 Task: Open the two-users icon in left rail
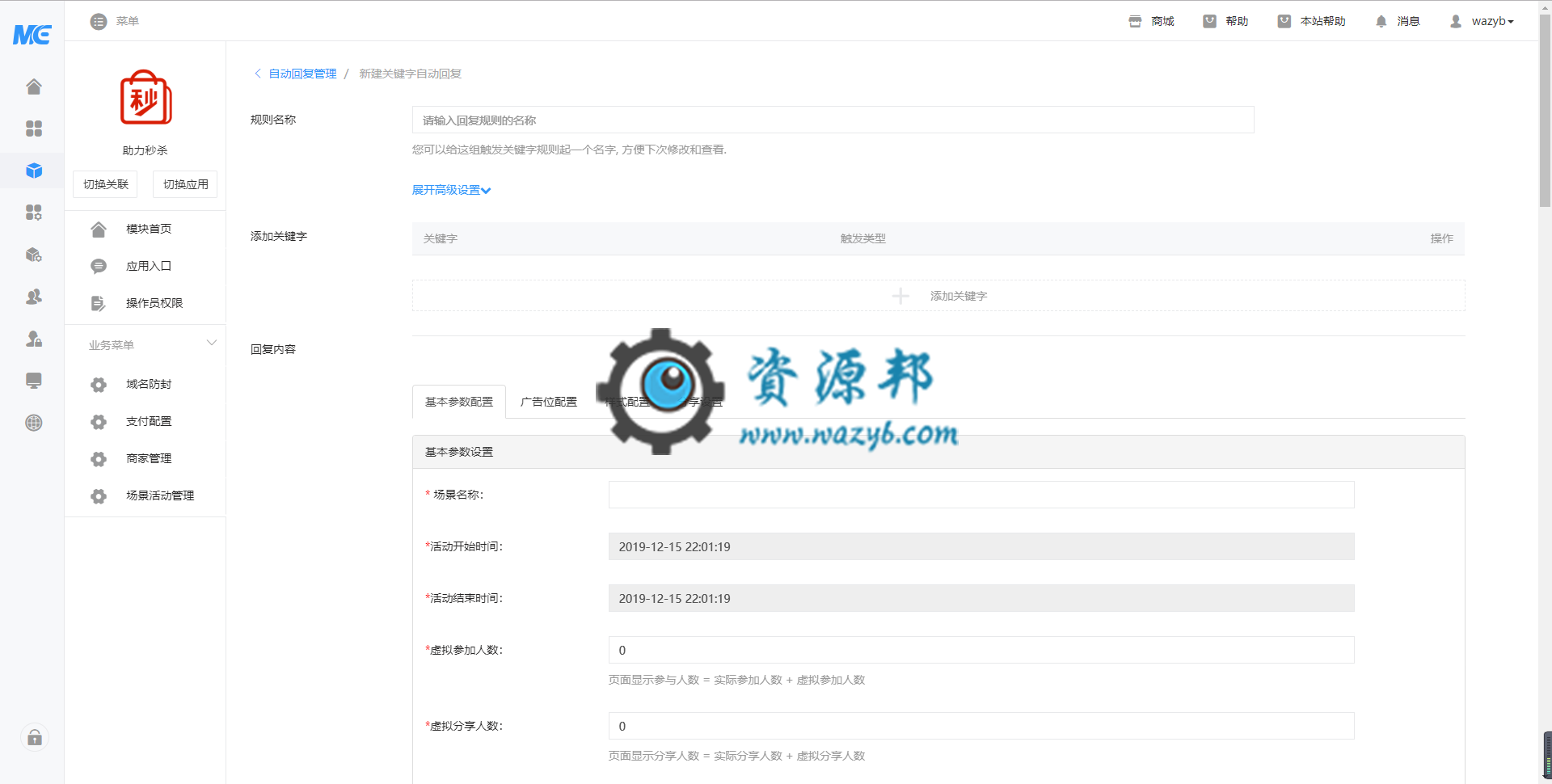[x=34, y=297]
